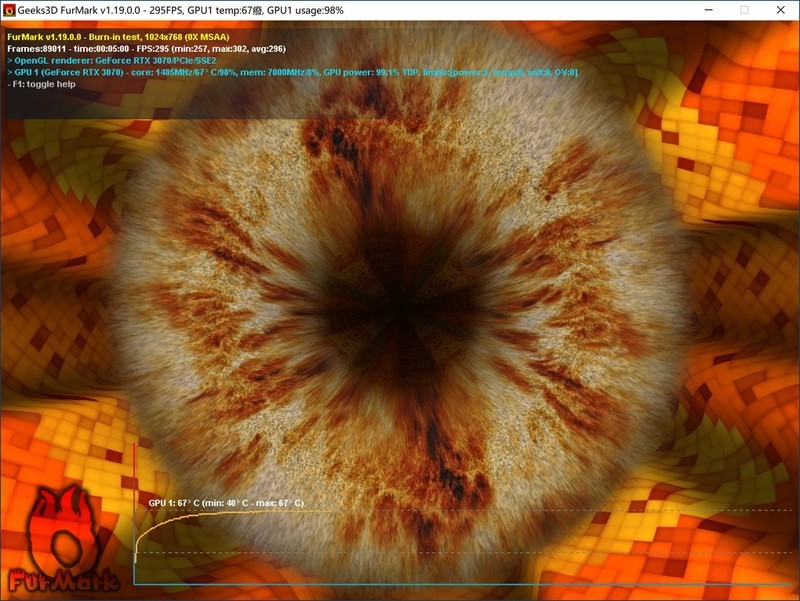Image resolution: width=800 pixels, height=601 pixels.
Task: Select the yellow Burn-in test 1024x768 header line
Action: point(118,37)
